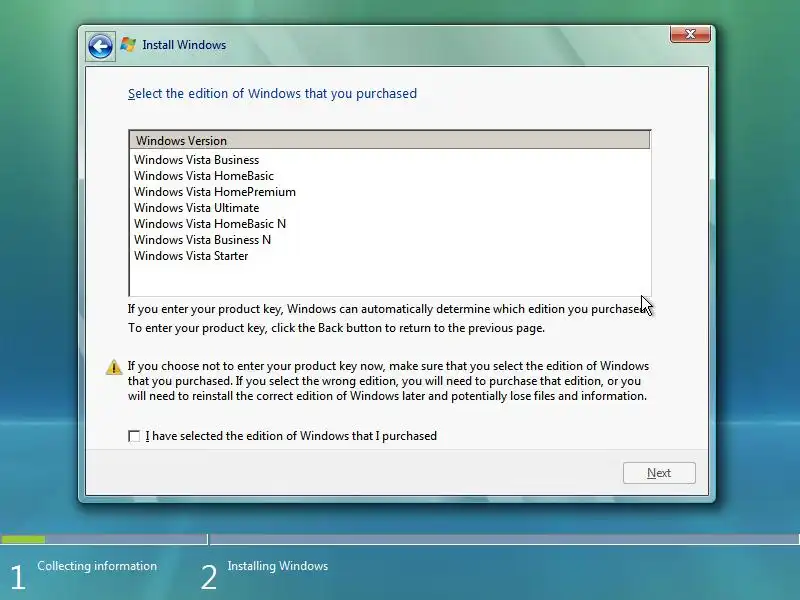
Task: Click the "Install Windows" title text
Action: [x=184, y=45]
